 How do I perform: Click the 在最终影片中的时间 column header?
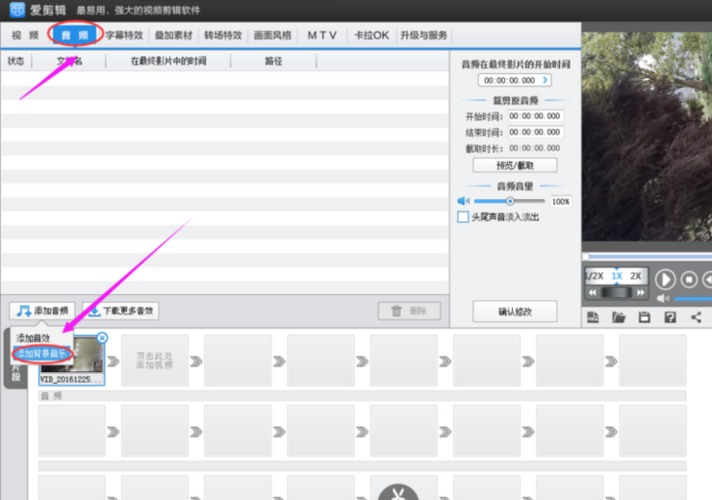[x=168, y=61]
